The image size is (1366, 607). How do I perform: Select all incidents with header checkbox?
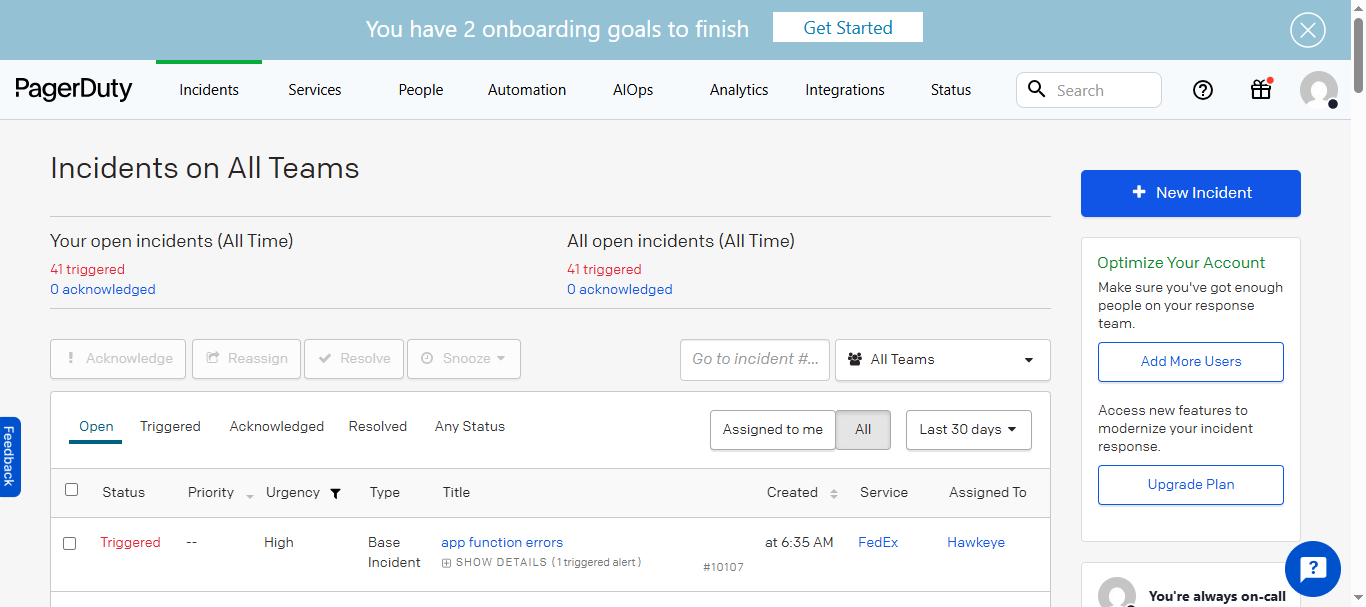click(71, 490)
